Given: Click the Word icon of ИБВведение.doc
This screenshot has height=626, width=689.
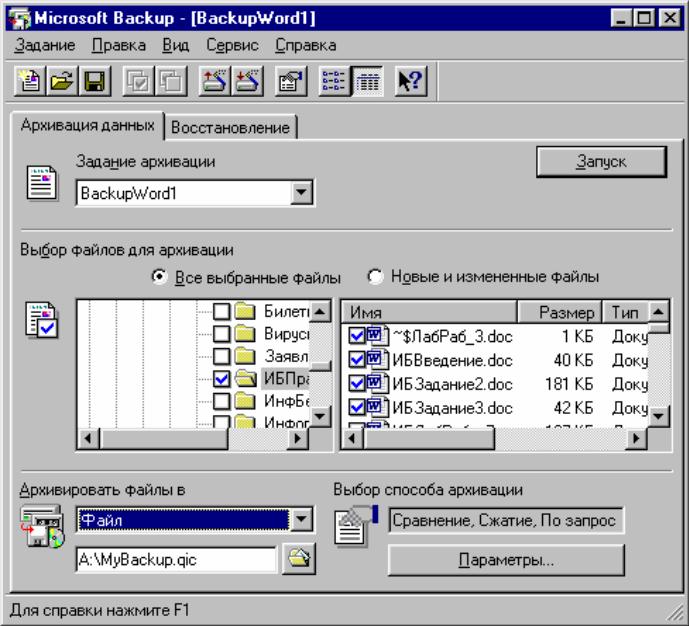Looking at the screenshot, I should (x=377, y=360).
